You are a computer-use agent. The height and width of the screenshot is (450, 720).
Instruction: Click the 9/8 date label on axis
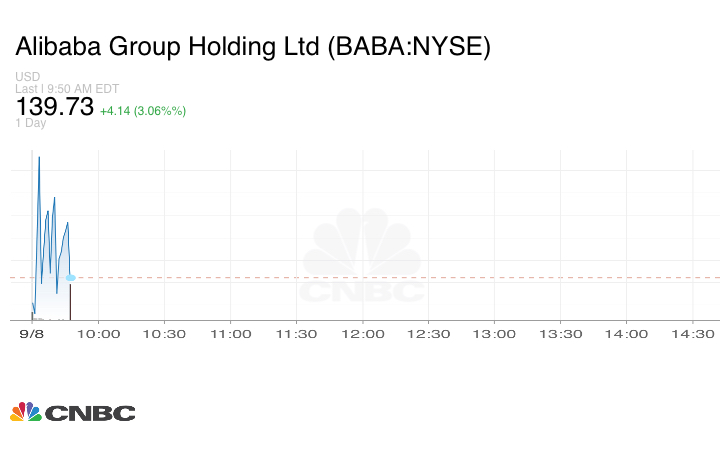[x=33, y=334]
